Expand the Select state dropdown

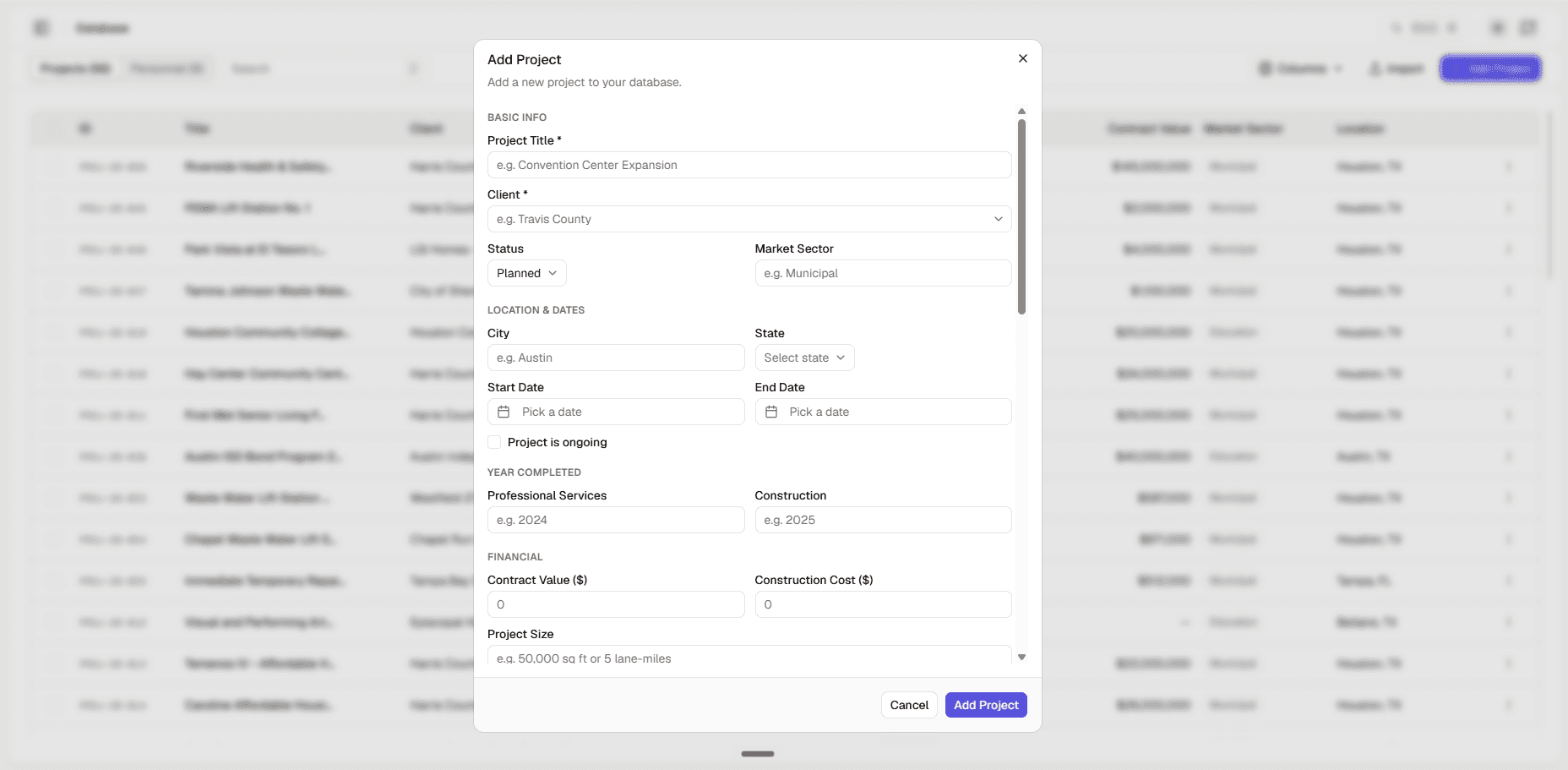[804, 358]
